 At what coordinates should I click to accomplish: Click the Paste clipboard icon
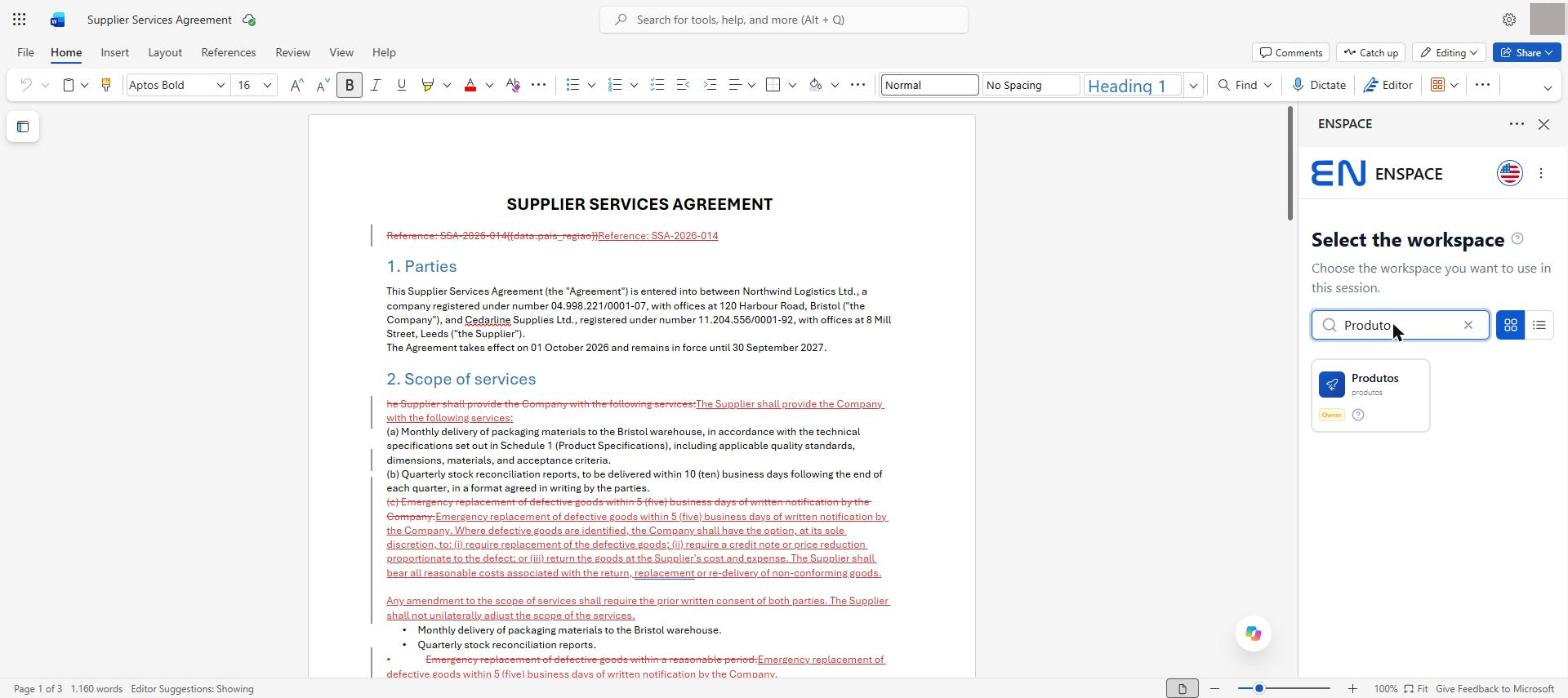pyautogui.click(x=68, y=85)
